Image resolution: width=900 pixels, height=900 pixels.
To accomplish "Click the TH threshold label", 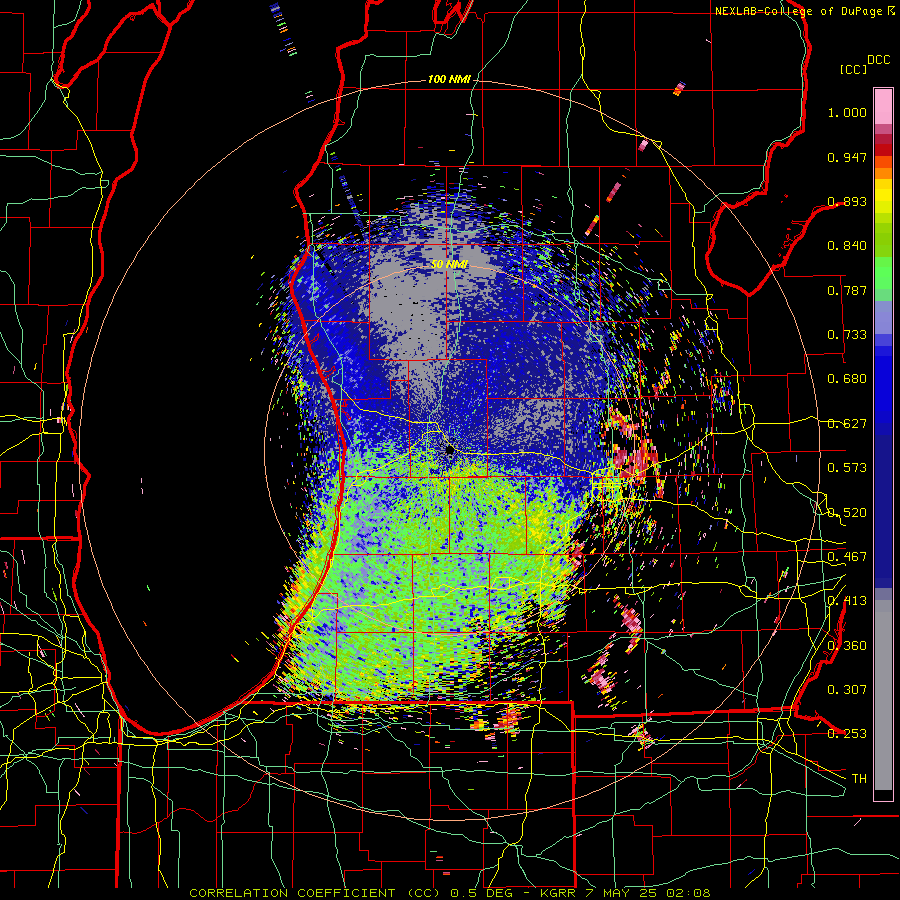I will point(859,779).
